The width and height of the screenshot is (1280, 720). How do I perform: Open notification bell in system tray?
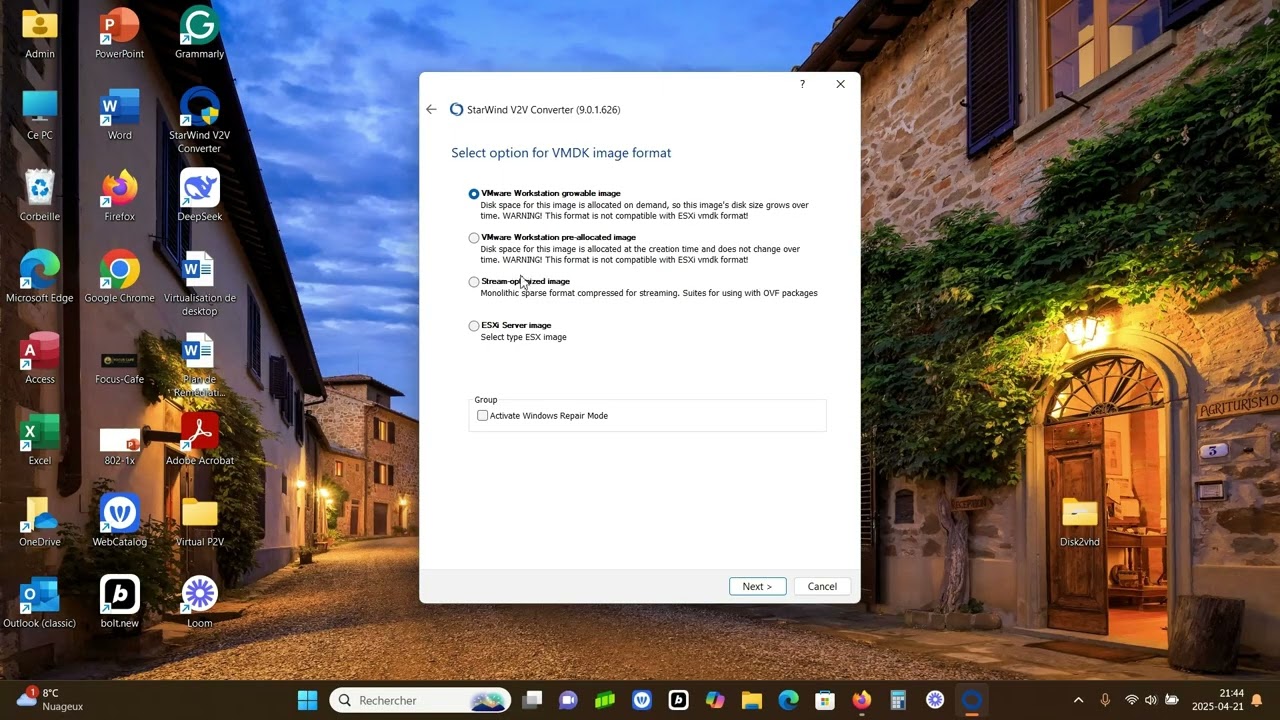click(1257, 700)
